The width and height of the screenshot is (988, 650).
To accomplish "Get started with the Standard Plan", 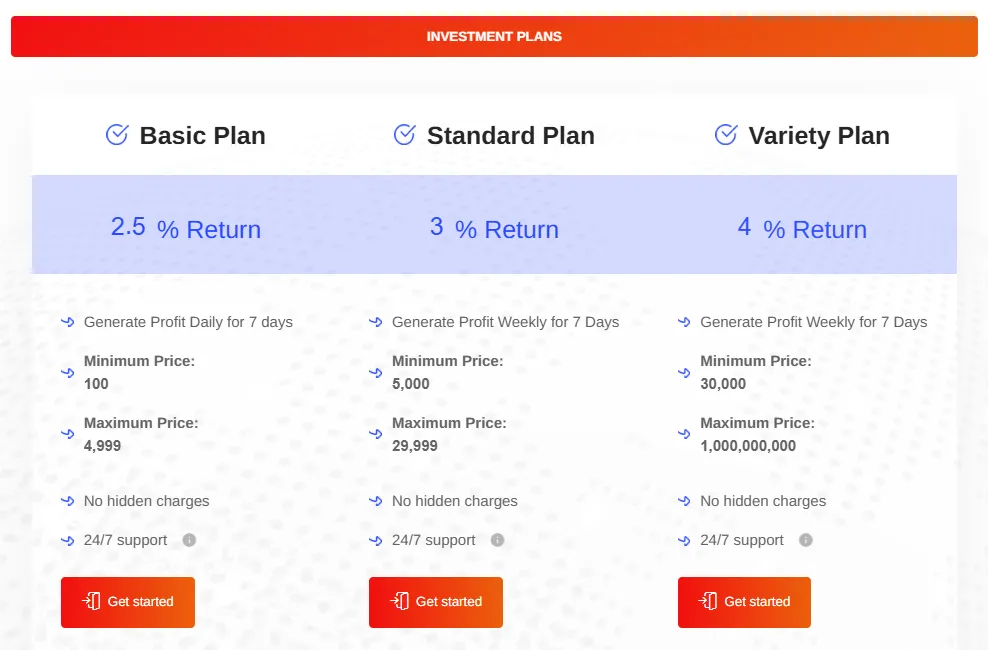I will tap(436, 602).
